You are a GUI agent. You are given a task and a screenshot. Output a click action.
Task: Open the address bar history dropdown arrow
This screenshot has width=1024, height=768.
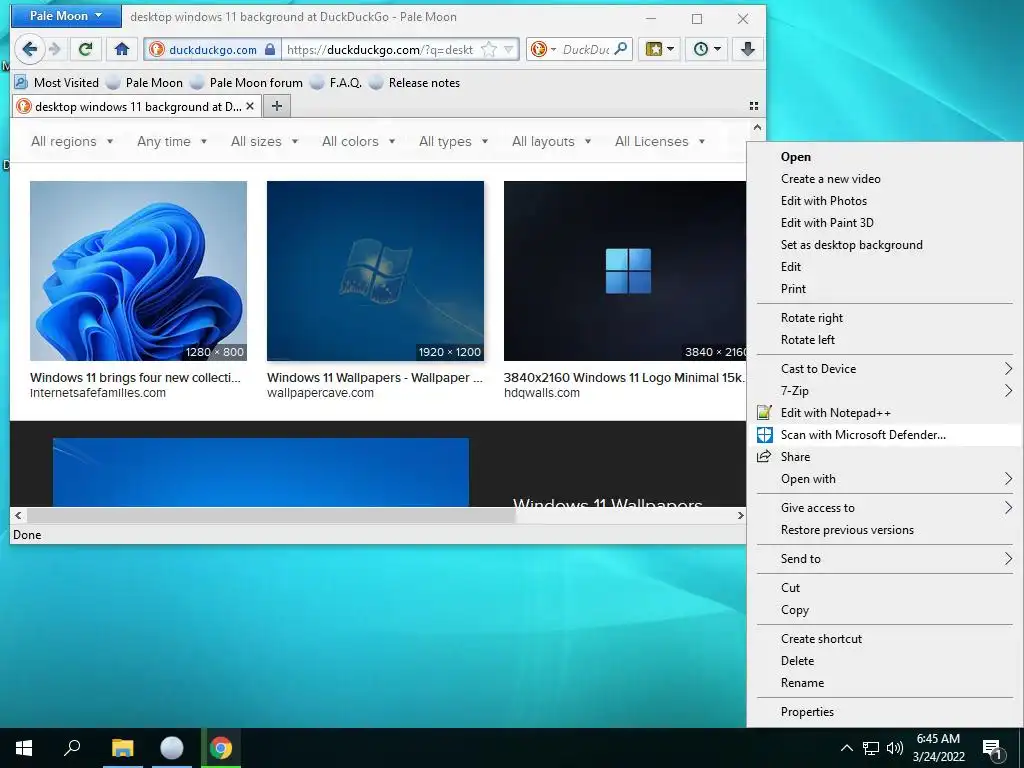coord(509,49)
